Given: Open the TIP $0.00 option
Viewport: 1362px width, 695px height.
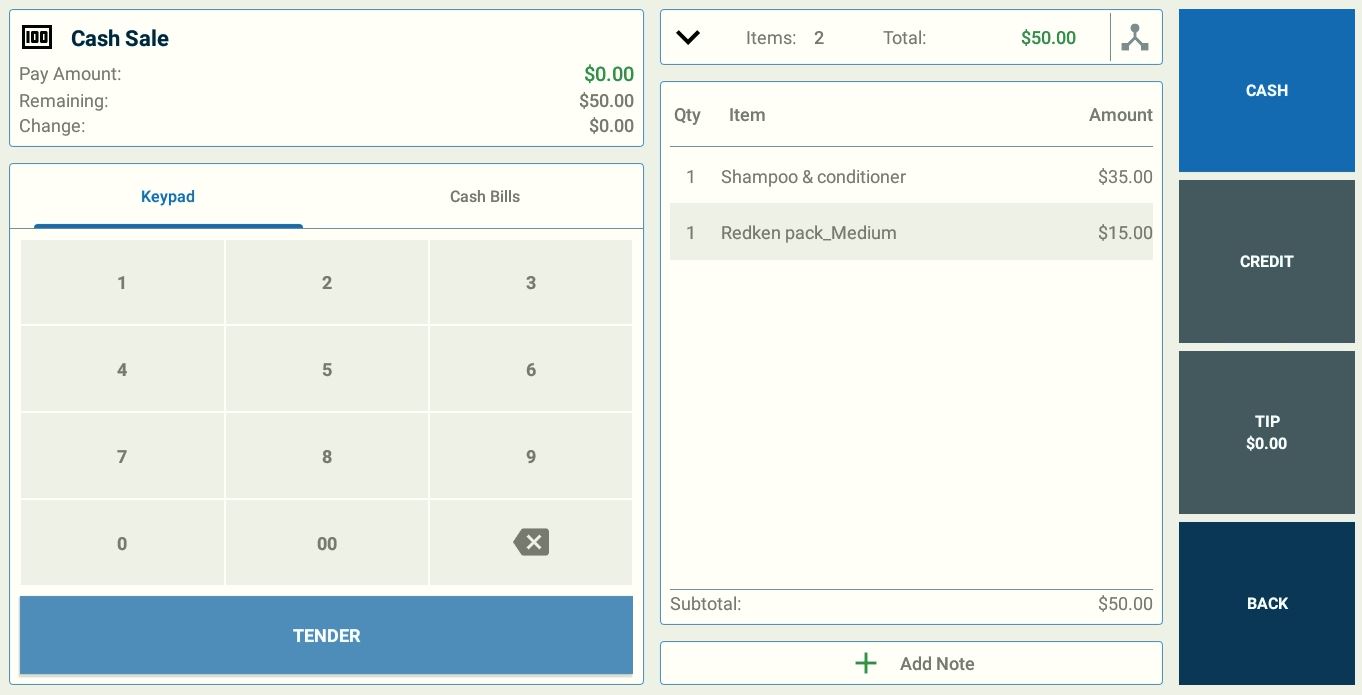Looking at the screenshot, I should [1266, 433].
